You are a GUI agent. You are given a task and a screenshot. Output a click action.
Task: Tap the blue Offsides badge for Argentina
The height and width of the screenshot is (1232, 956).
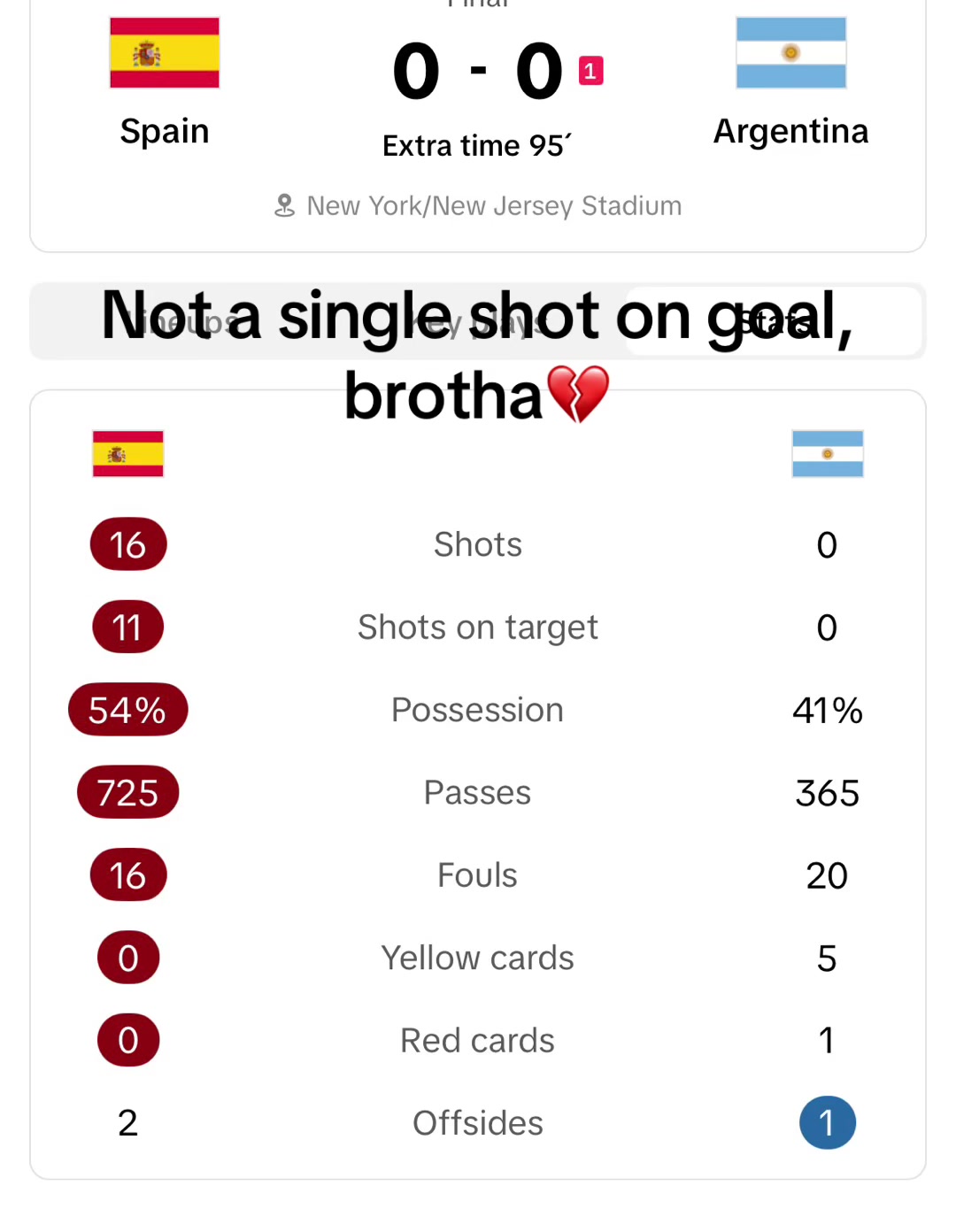pos(828,1123)
